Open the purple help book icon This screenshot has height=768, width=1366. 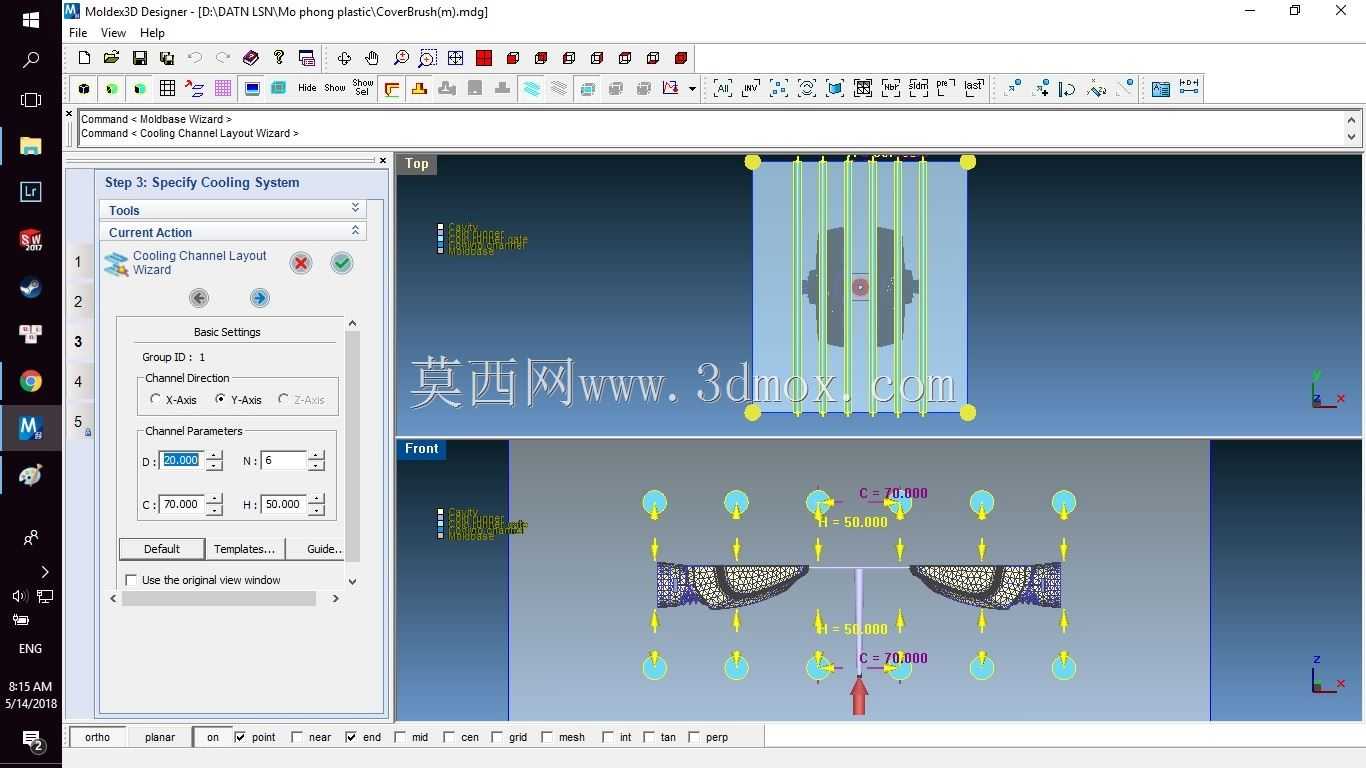[251, 58]
